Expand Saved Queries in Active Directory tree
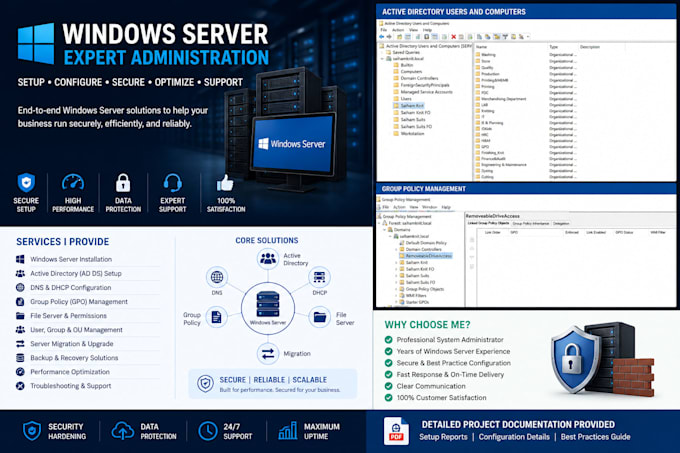This screenshot has width=680, height=453. point(382,52)
